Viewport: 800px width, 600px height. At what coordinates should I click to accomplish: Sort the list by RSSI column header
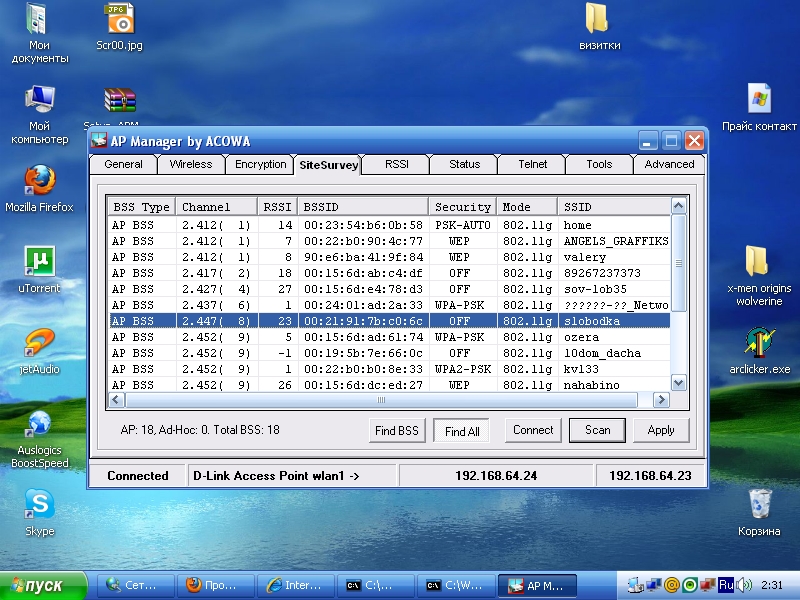pos(278,207)
